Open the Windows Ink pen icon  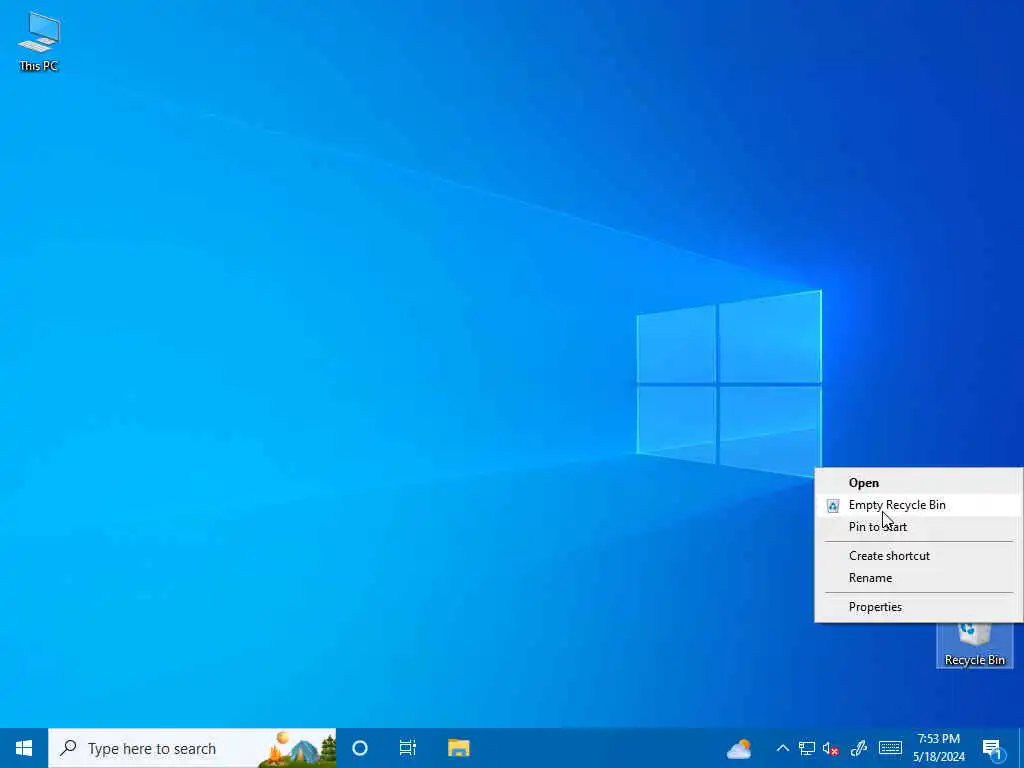coord(858,748)
